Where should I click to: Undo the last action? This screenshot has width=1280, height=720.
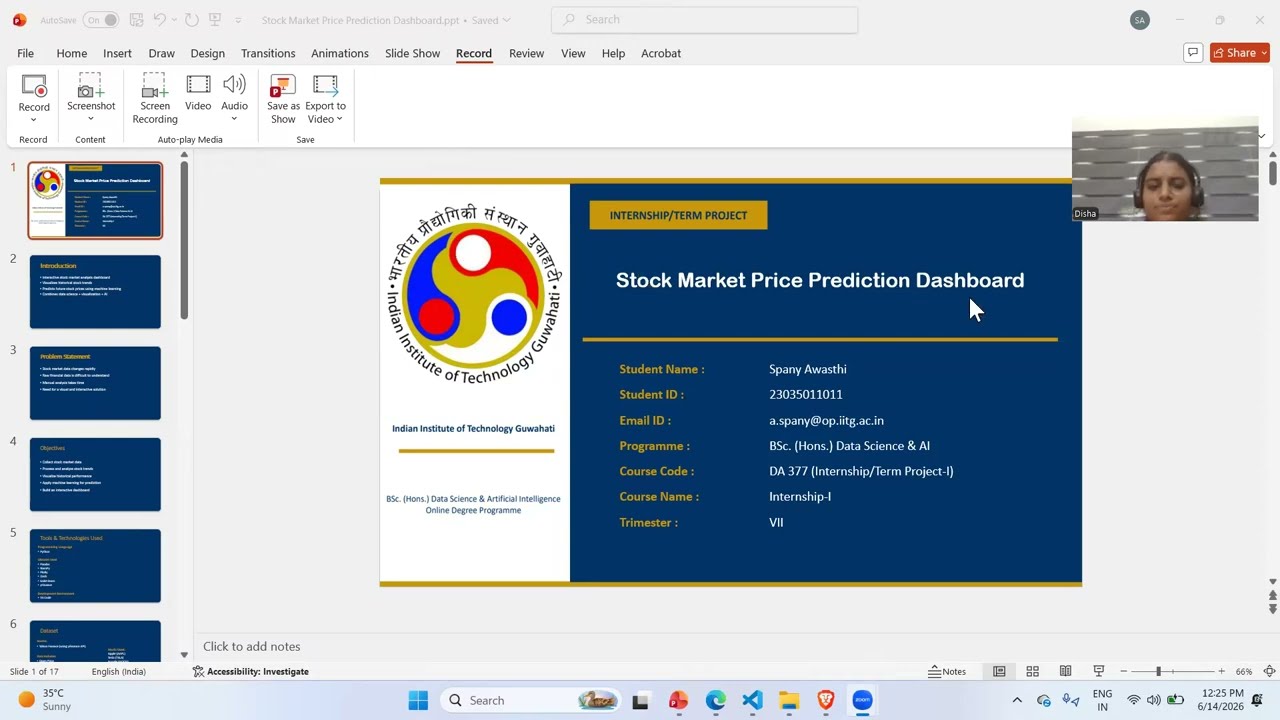click(x=160, y=20)
